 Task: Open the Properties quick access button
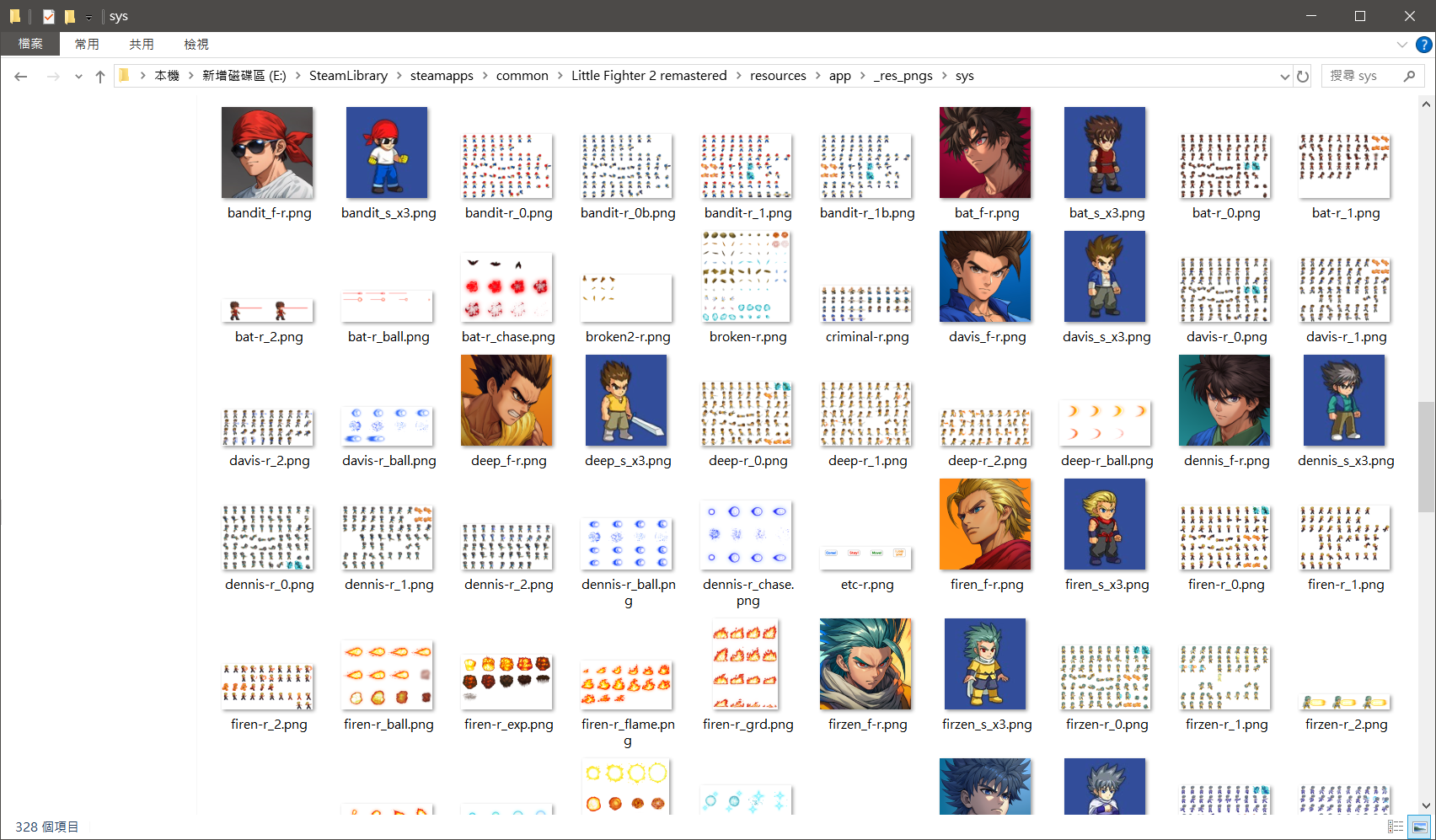(x=49, y=16)
